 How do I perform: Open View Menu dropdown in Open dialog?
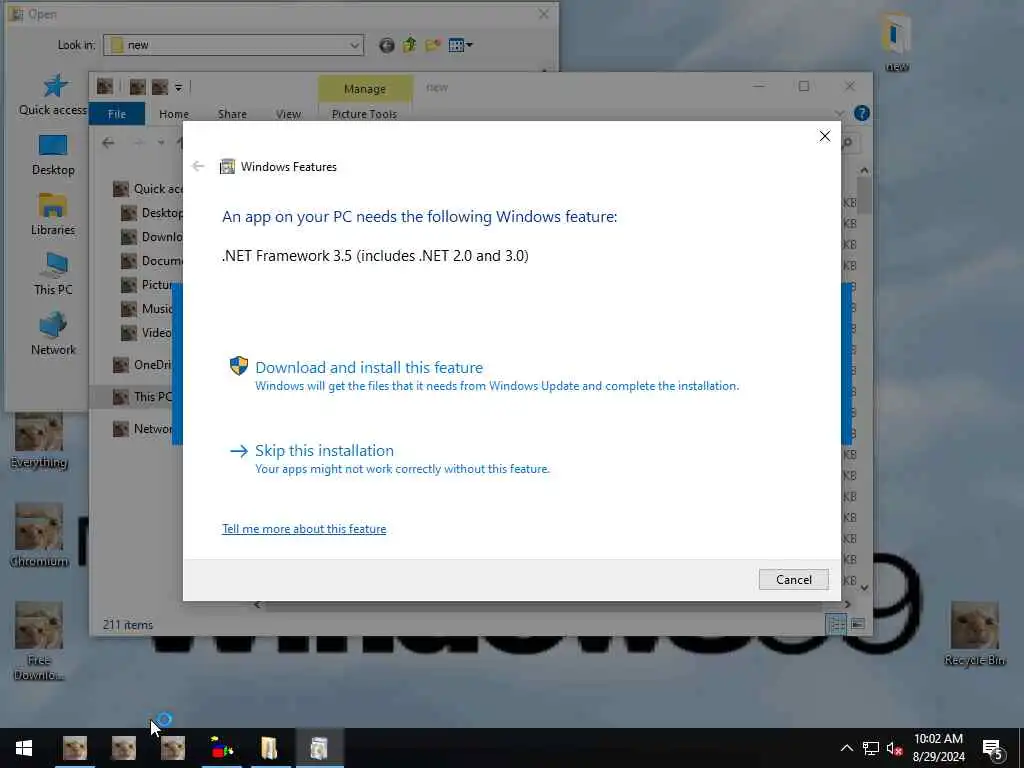click(460, 45)
